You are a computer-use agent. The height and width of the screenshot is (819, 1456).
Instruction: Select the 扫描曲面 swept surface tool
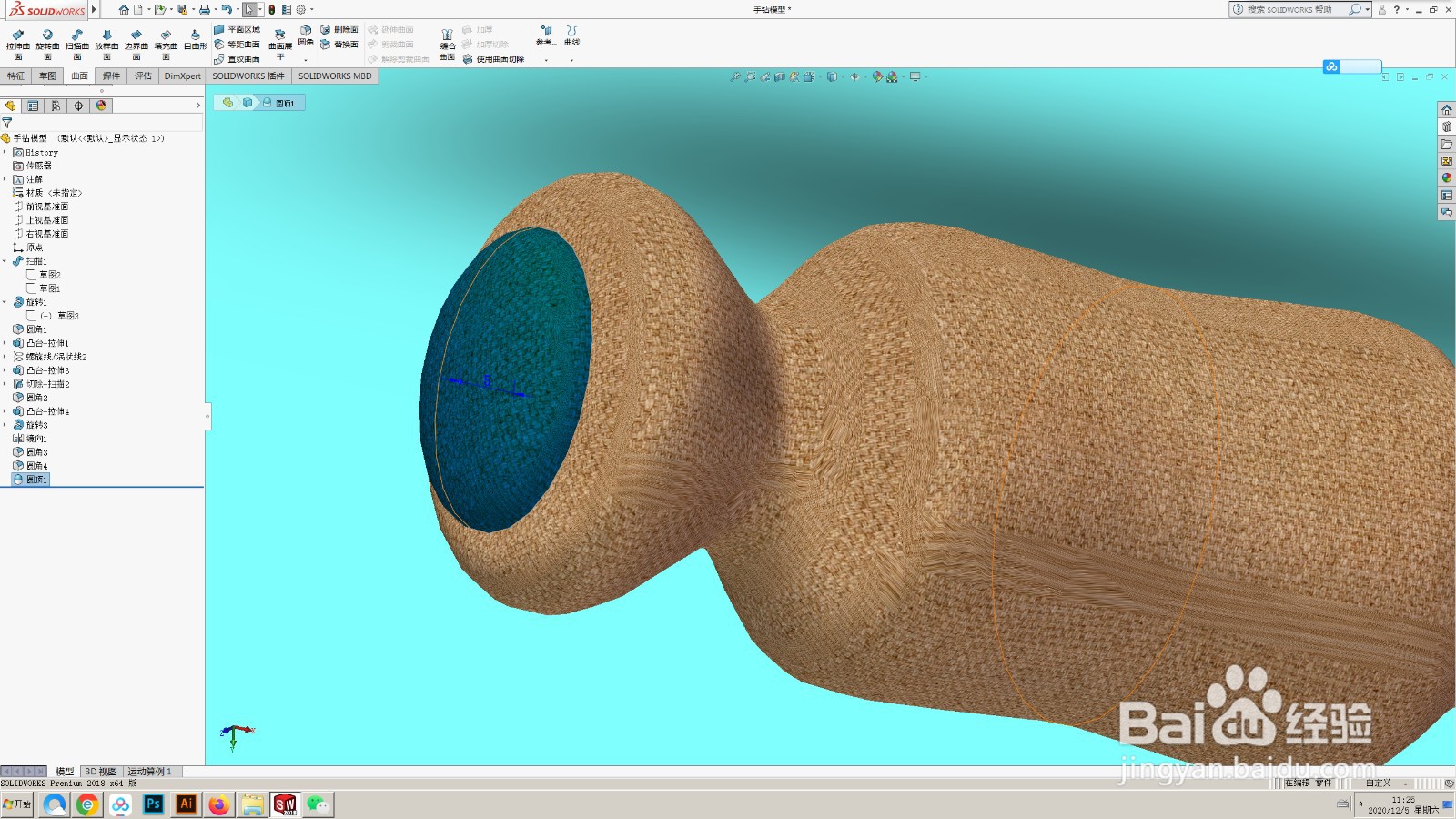tap(77, 44)
